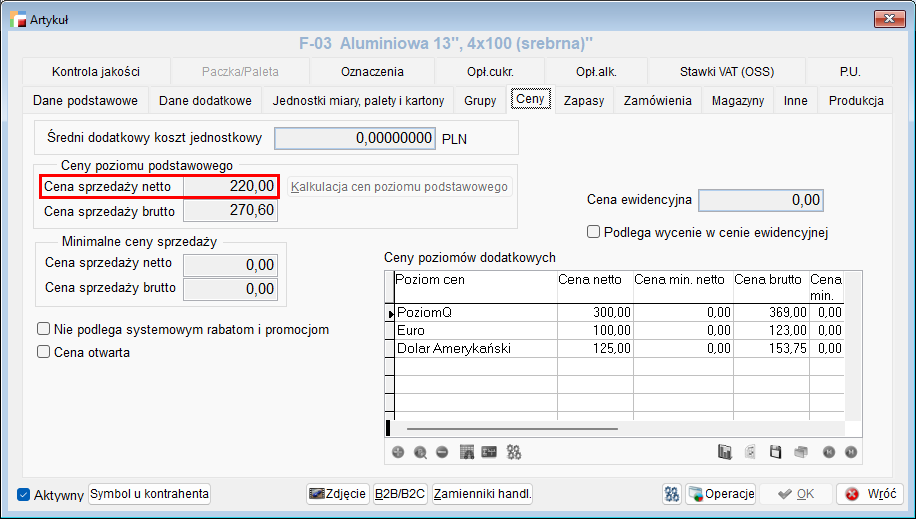Viewport: 916px width, 519px height.
Task: Open the 'Dane podstawowe' tab
Action: tap(85, 101)
